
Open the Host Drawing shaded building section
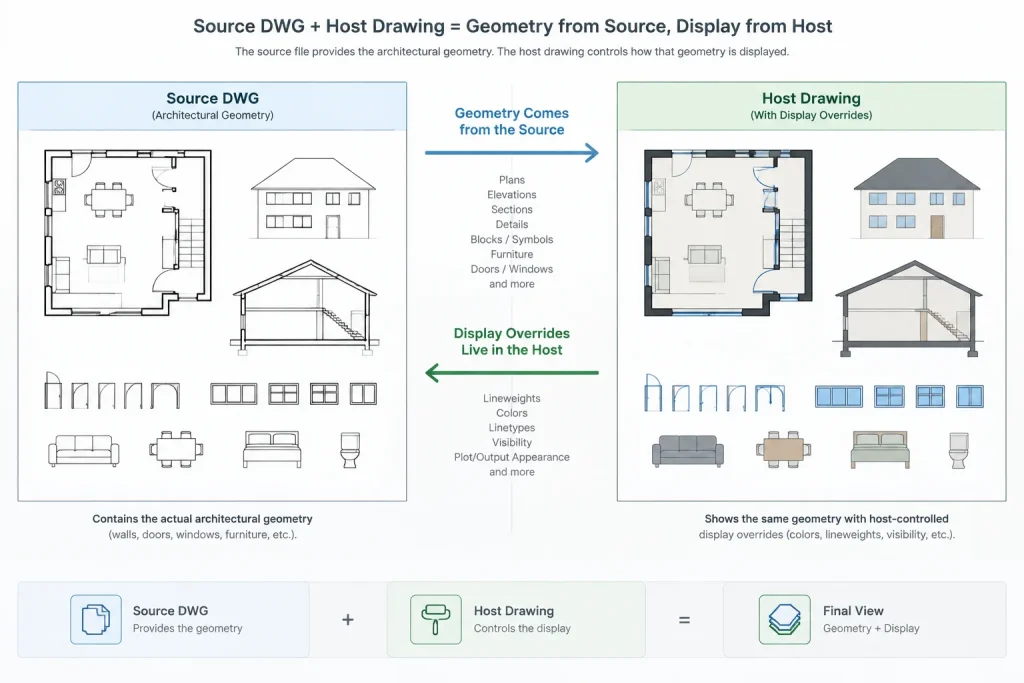point(909,309)
